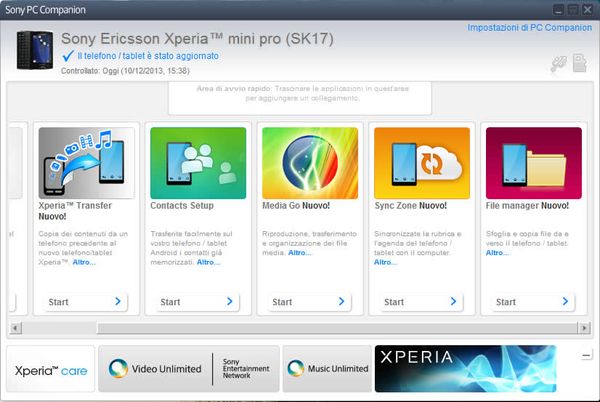The image size is (600, 402).
Task: Open Altro link under File manager
Action: coord(497,253)
